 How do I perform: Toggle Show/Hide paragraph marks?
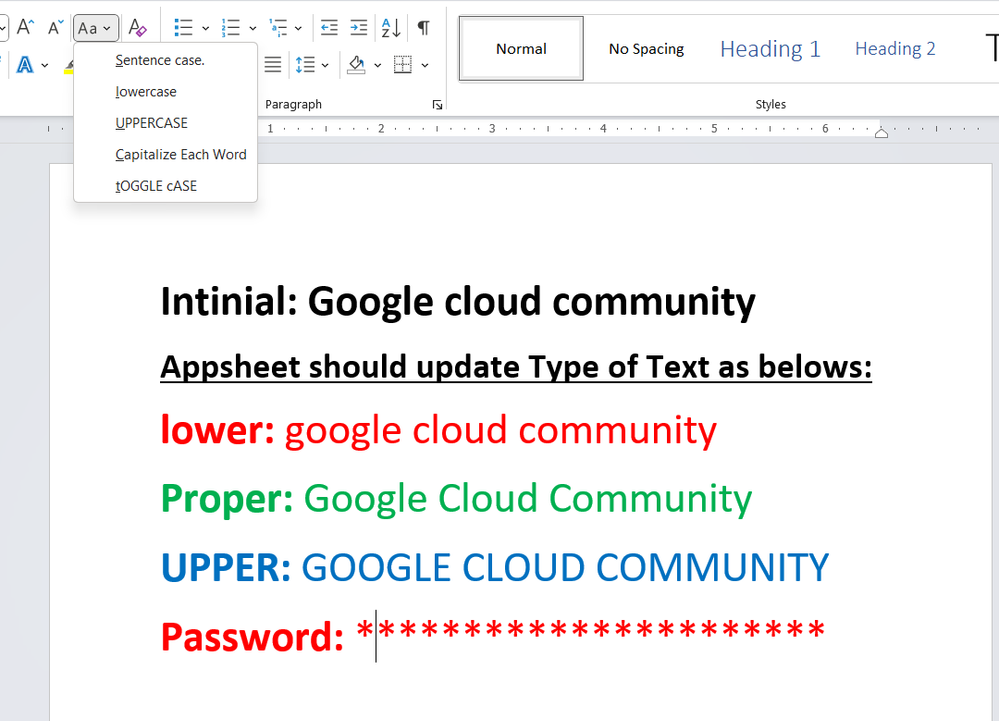(424, 27)
